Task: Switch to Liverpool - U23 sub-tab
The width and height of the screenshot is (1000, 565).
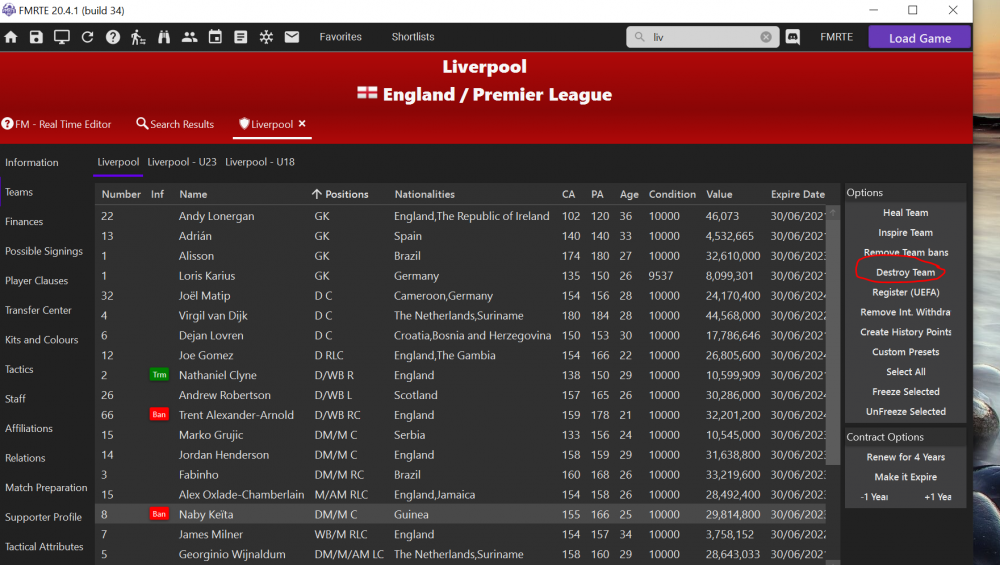Action: [x=182, y=162]
